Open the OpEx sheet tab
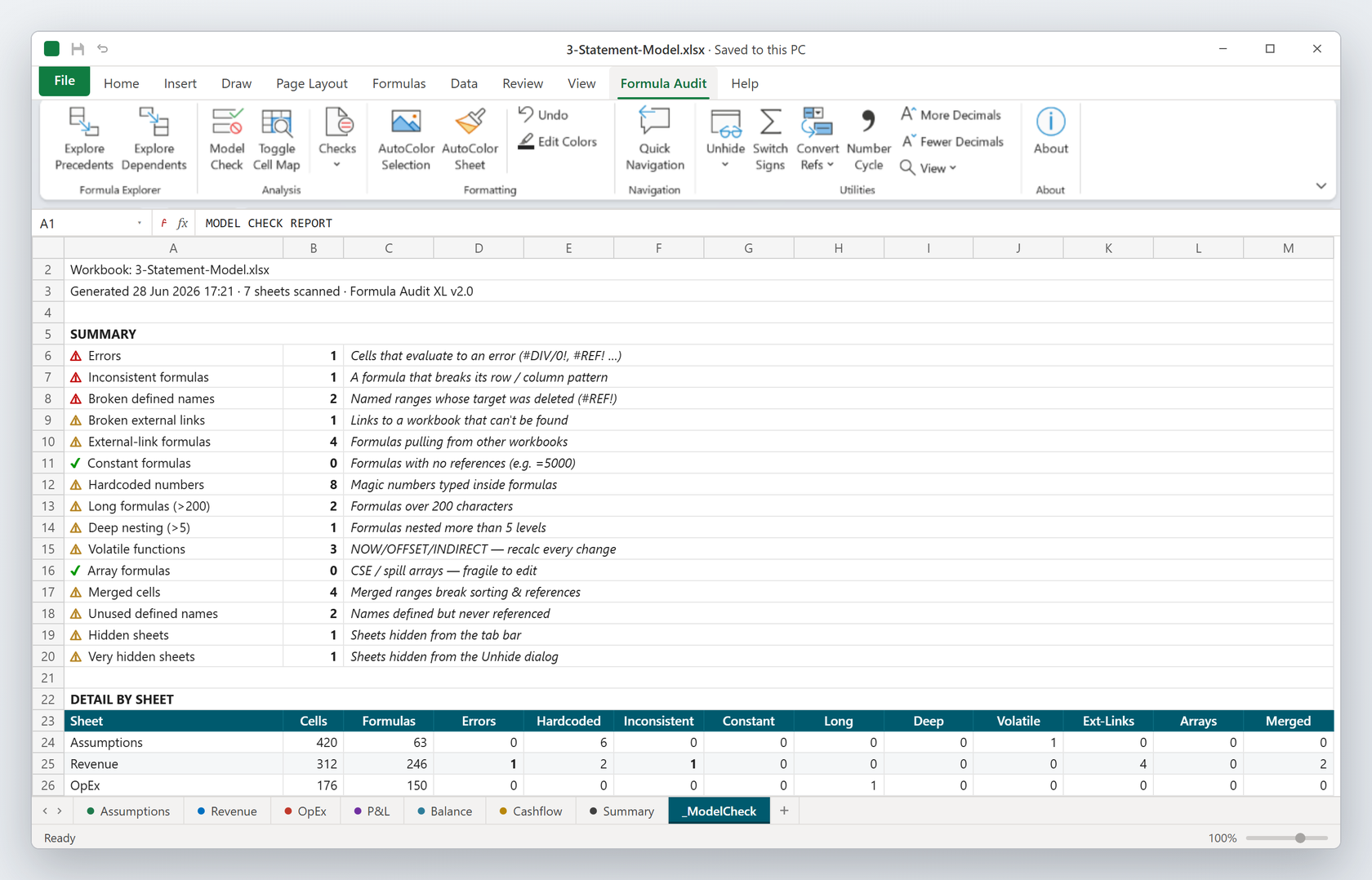This screenshot has width=1372, height=880. click(305, 811)
